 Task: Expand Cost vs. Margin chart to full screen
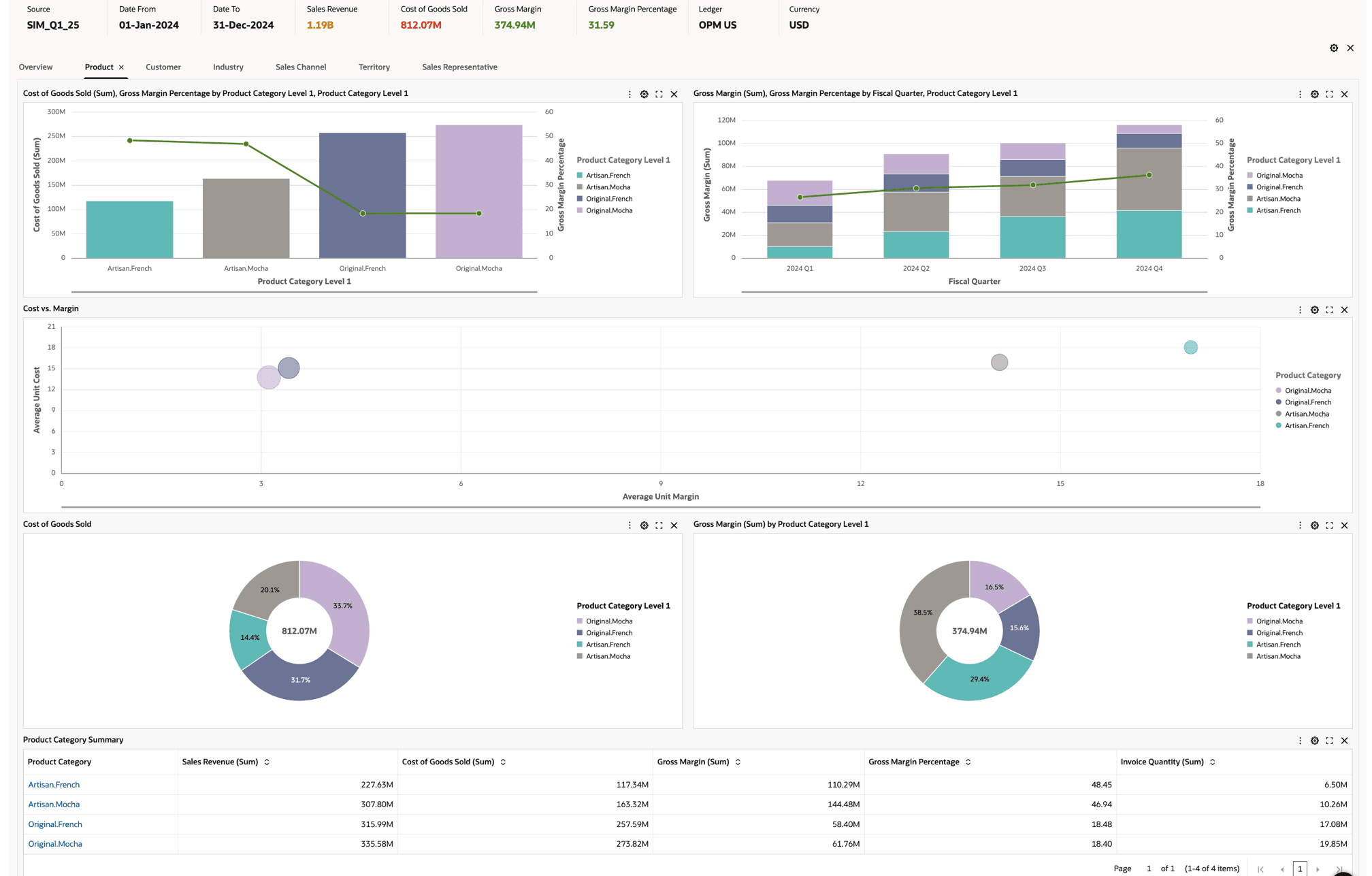(x=1330, y=310)
